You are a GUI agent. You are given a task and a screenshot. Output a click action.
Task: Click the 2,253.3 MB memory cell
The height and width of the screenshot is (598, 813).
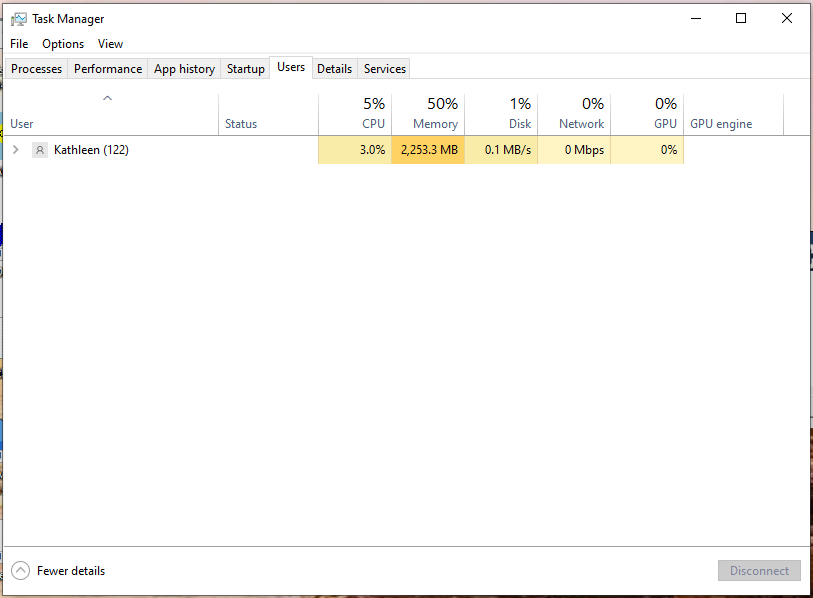click(428, 150)
